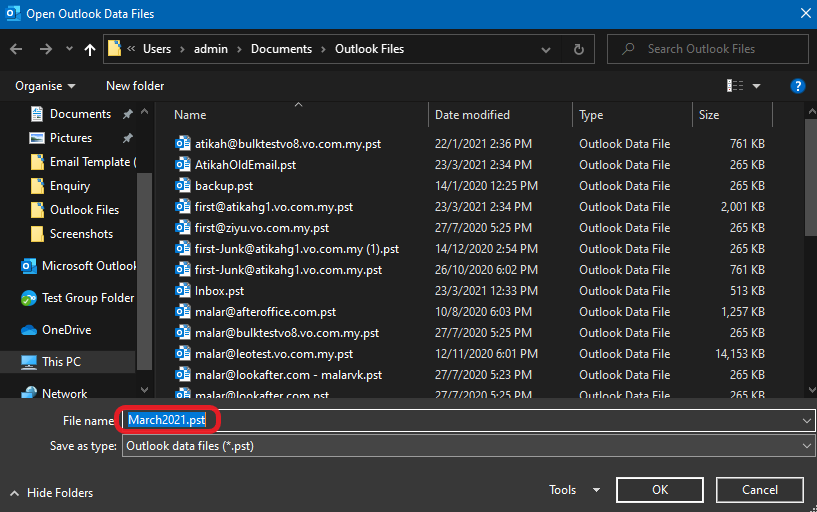Open the Organise menu
The height and width of the screenshot is (512, 817).
tap(45, 86)
